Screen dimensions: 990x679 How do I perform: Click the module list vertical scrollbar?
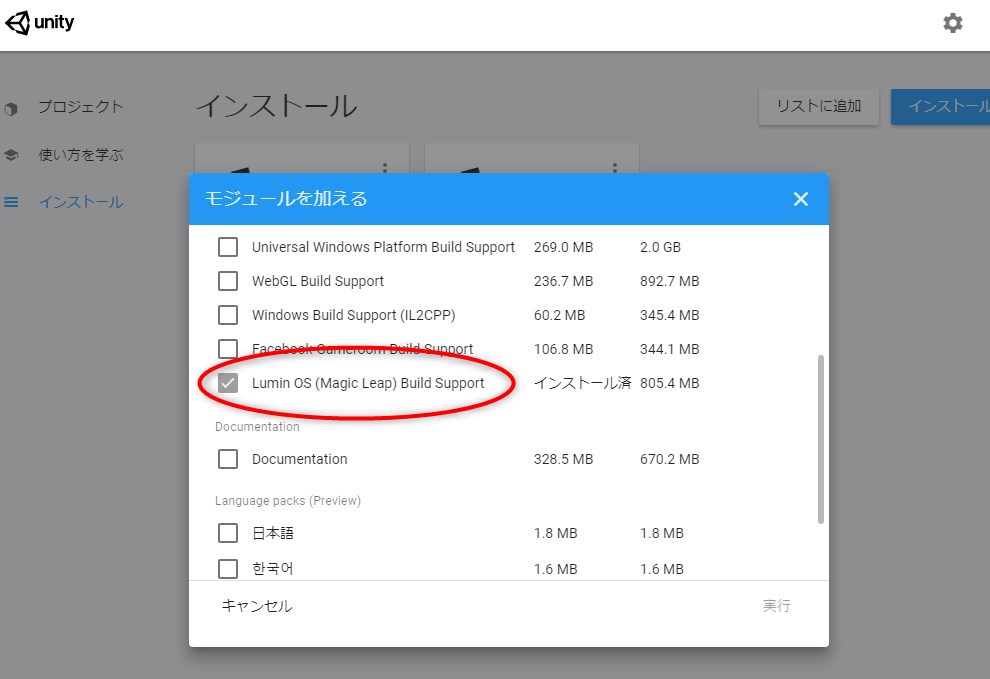pyautogui.click(x=821, y=440)
